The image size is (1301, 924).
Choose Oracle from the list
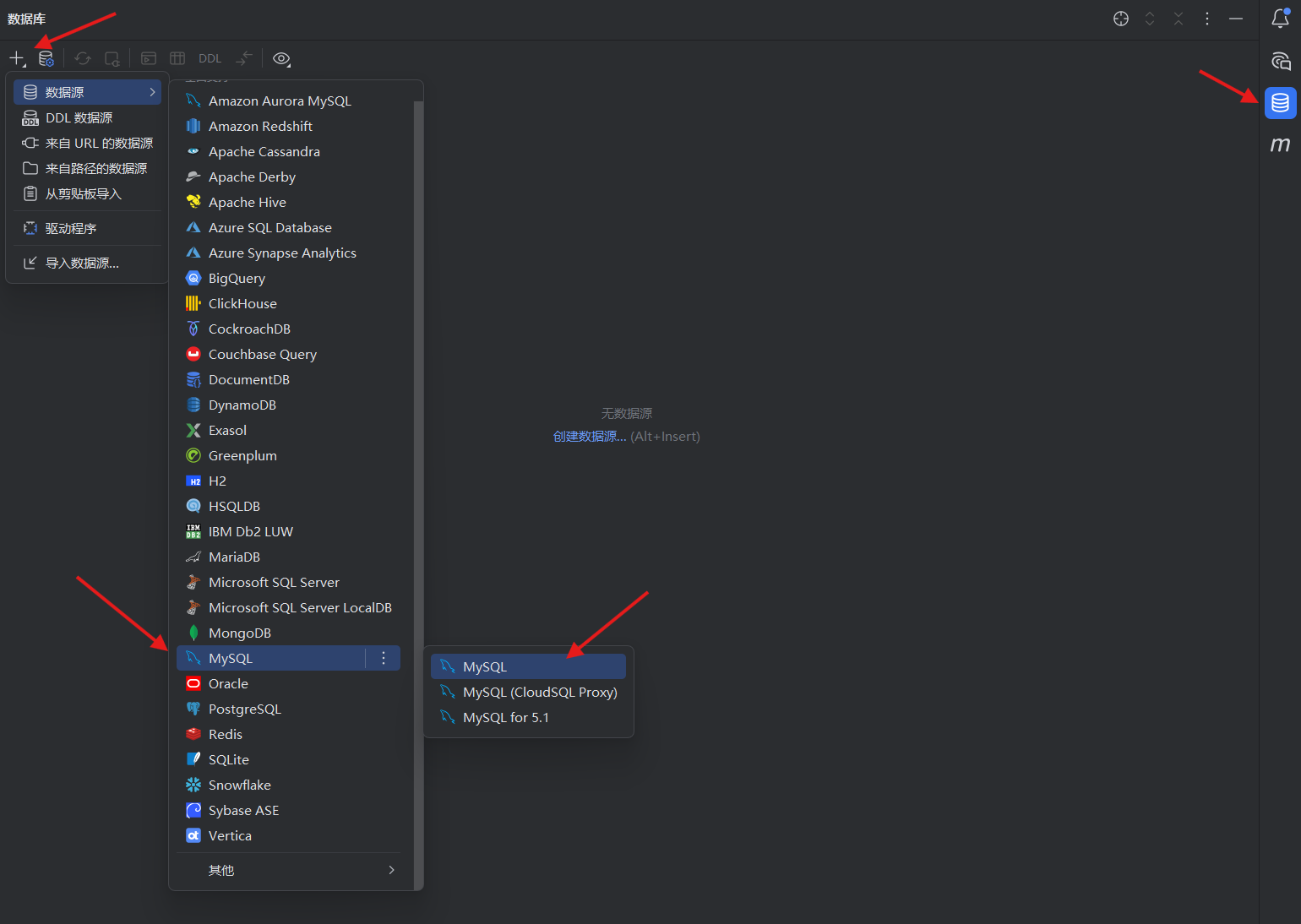[x=288, y=683]
